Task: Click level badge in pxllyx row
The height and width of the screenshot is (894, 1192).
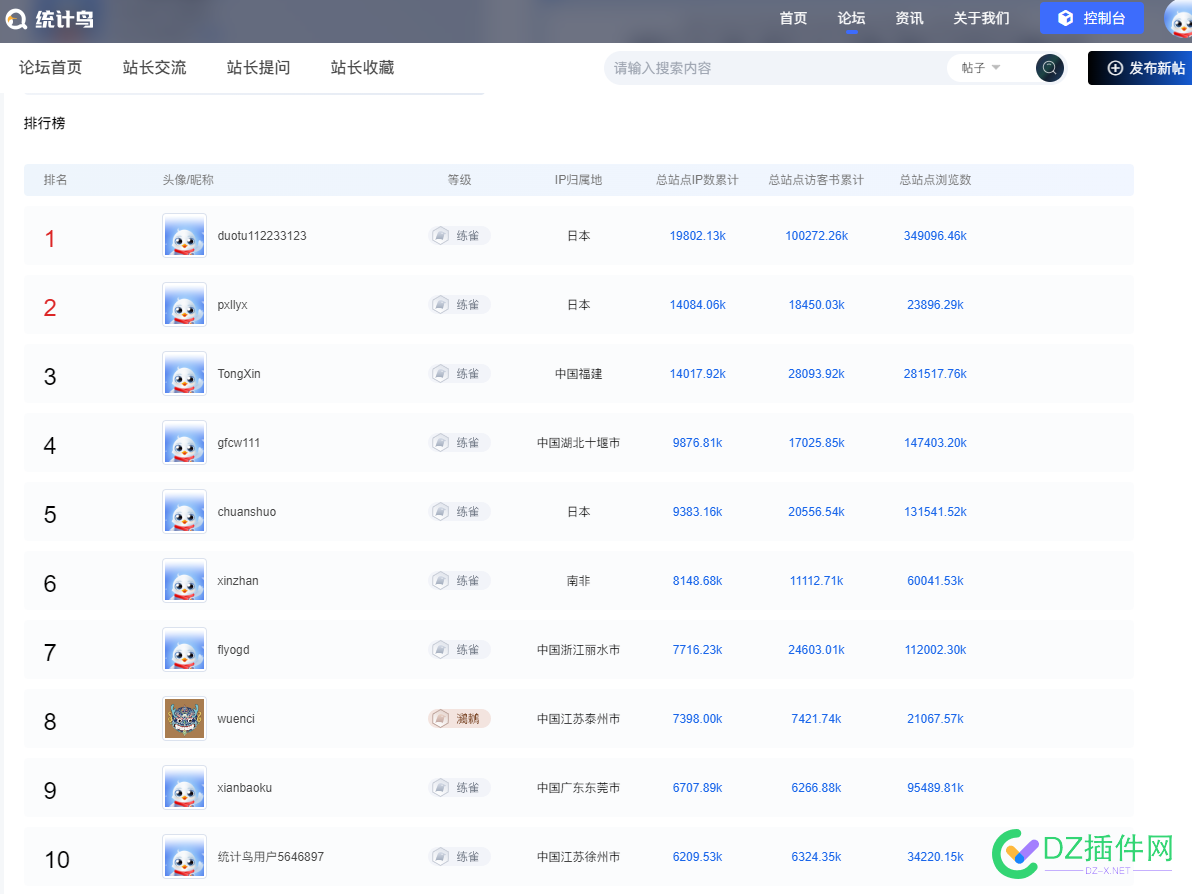Action: pyautogui.click(x=459, y=305)
